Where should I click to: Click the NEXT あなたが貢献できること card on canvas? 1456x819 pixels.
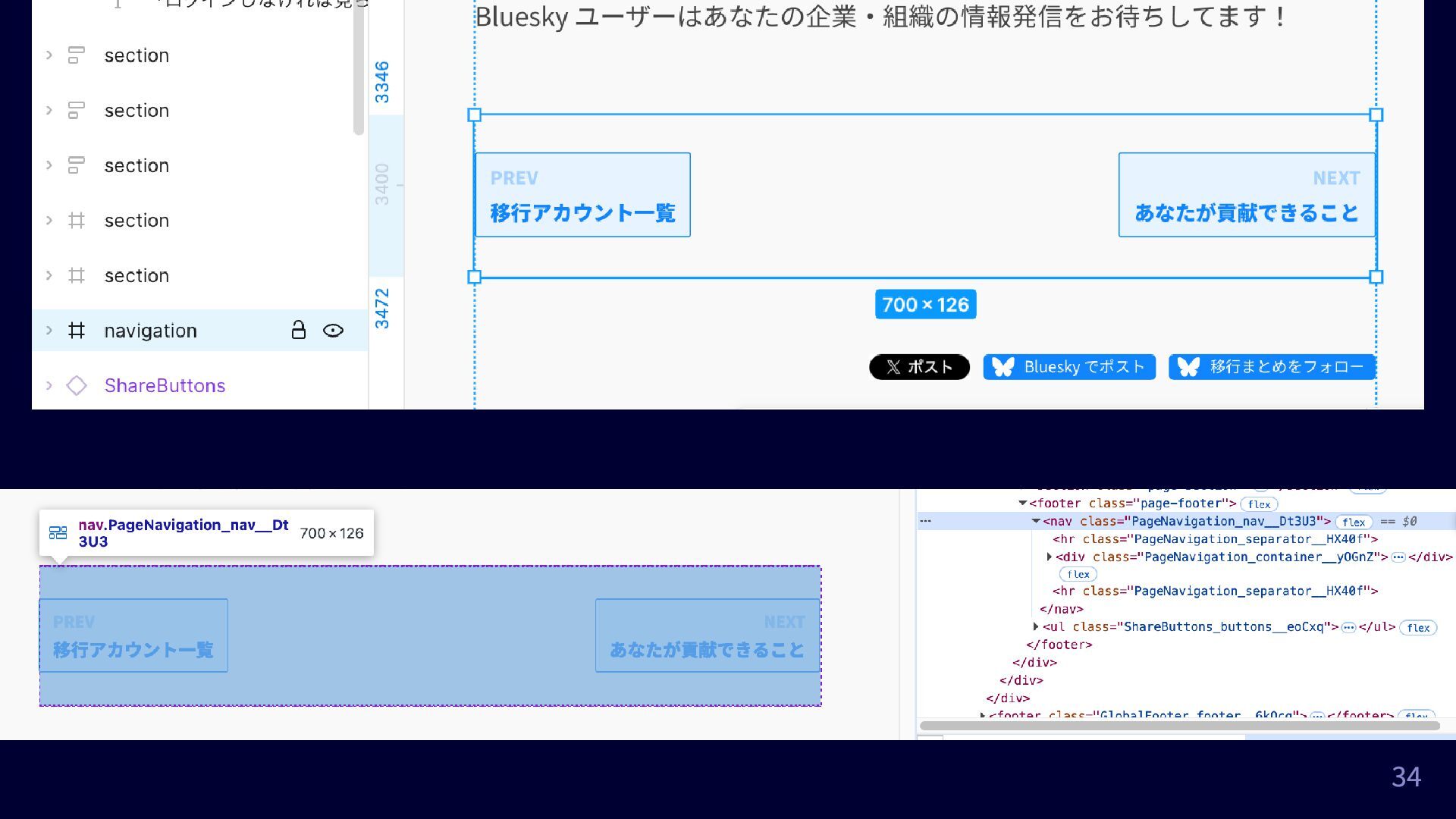pos(1246,195)
